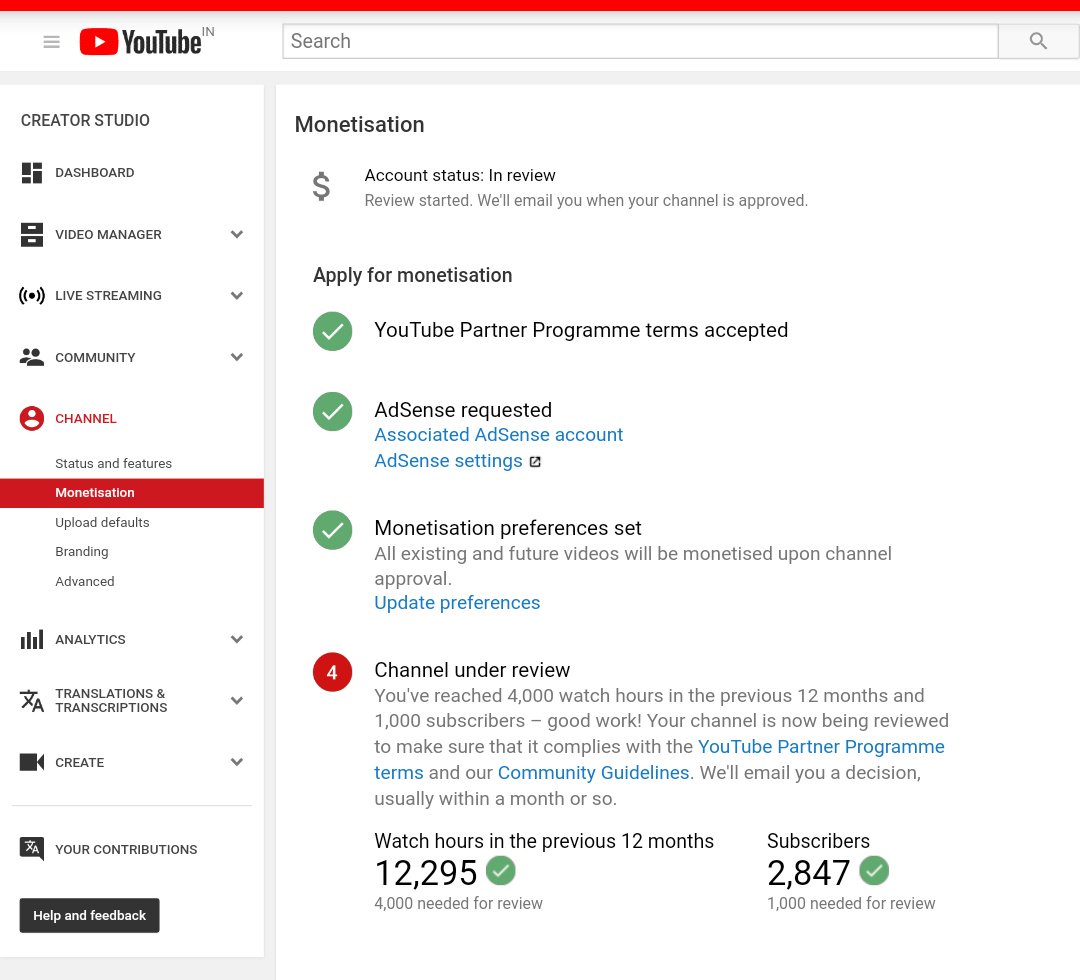1080x980 pixels.
Task: Open the Video Manager section
Action: click(x=108, y=235)
